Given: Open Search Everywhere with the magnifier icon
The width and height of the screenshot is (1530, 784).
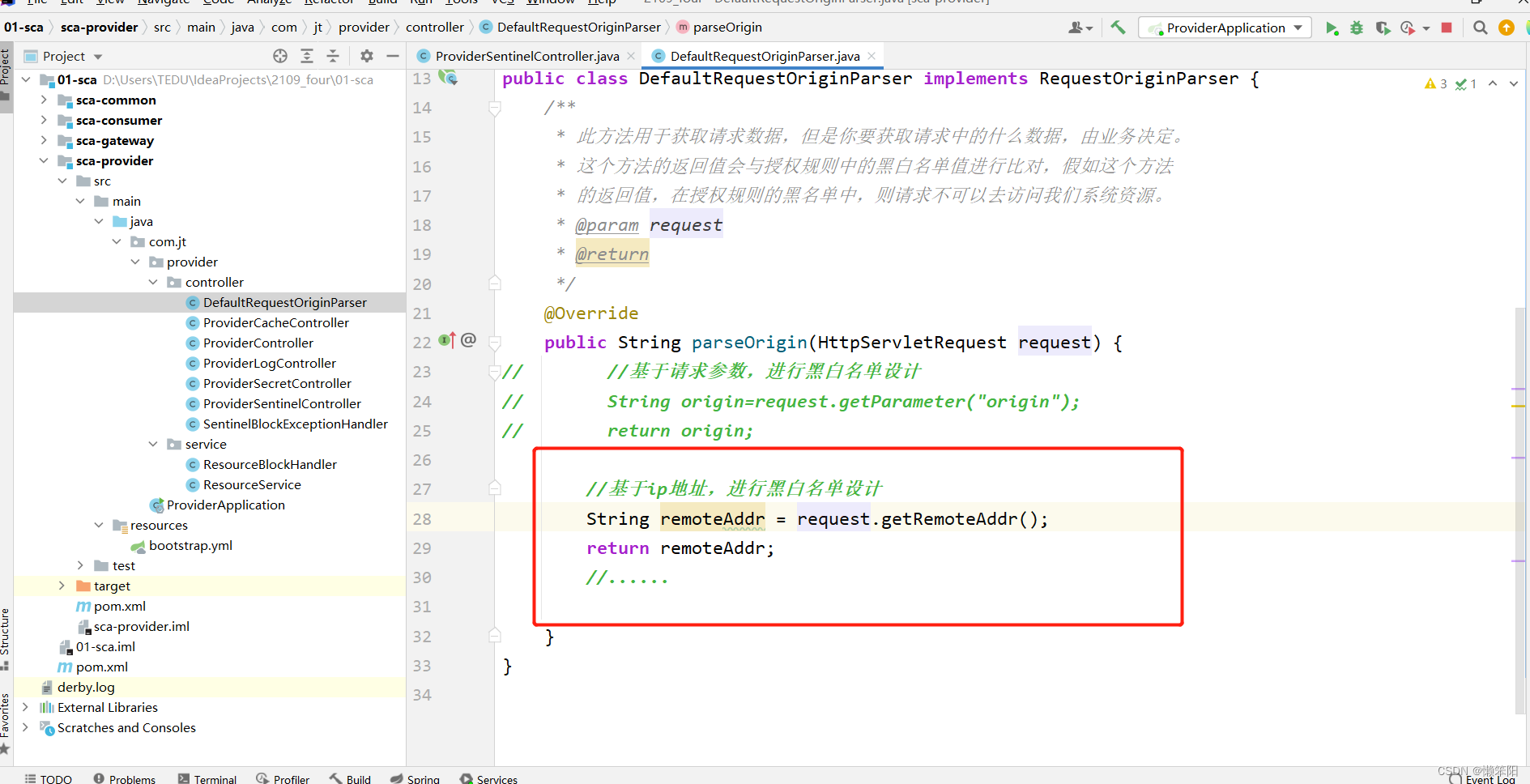Looking at the screenshot, I should (x=1480, y=27).
